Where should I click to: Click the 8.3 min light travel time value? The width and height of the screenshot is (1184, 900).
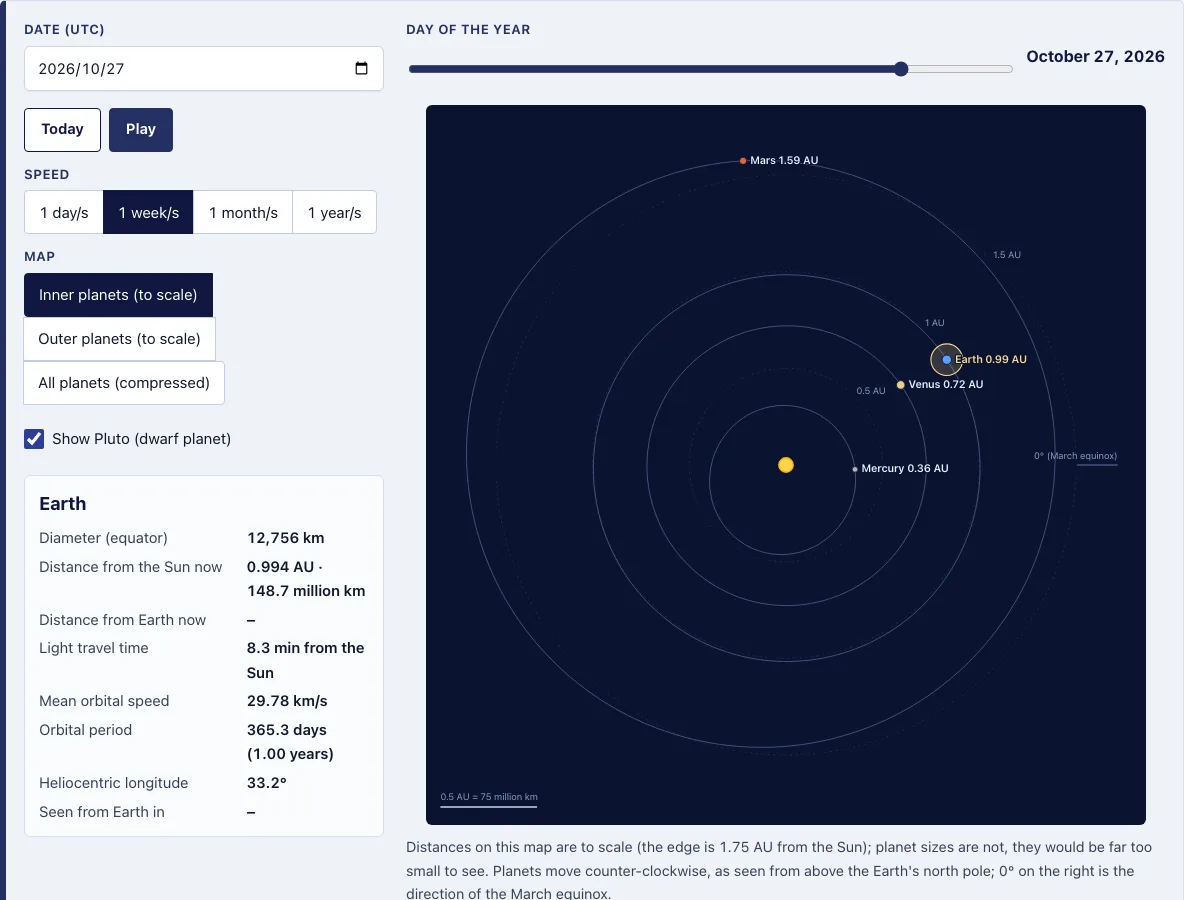[x=305, y=660]
